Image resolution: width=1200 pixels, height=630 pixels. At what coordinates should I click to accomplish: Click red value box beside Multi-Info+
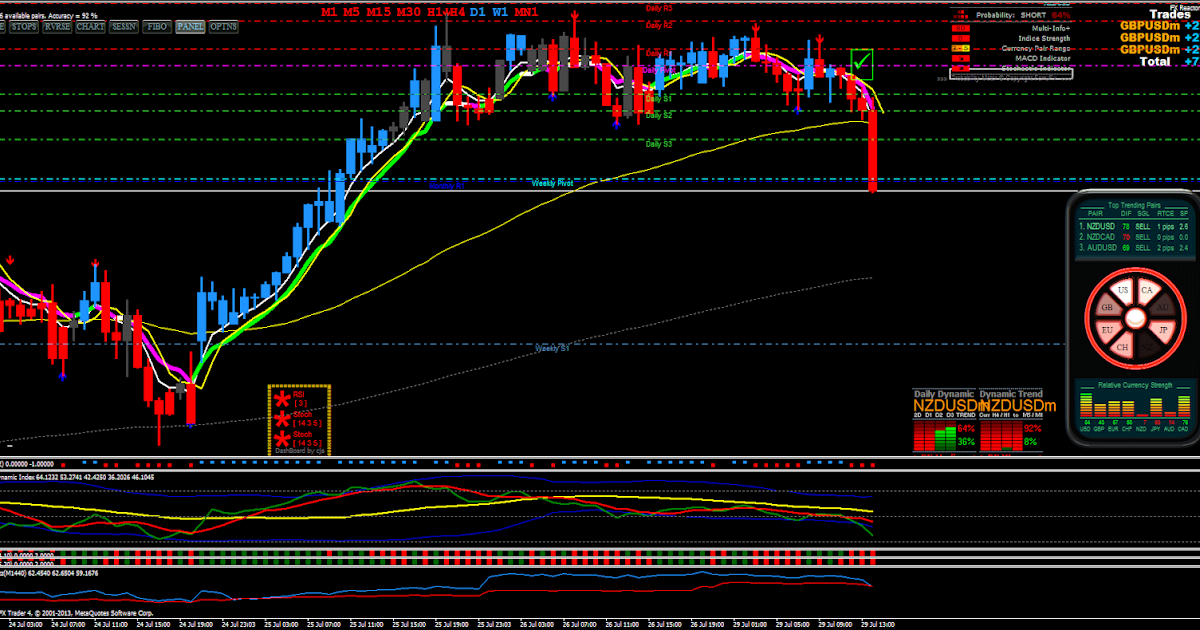961,28
